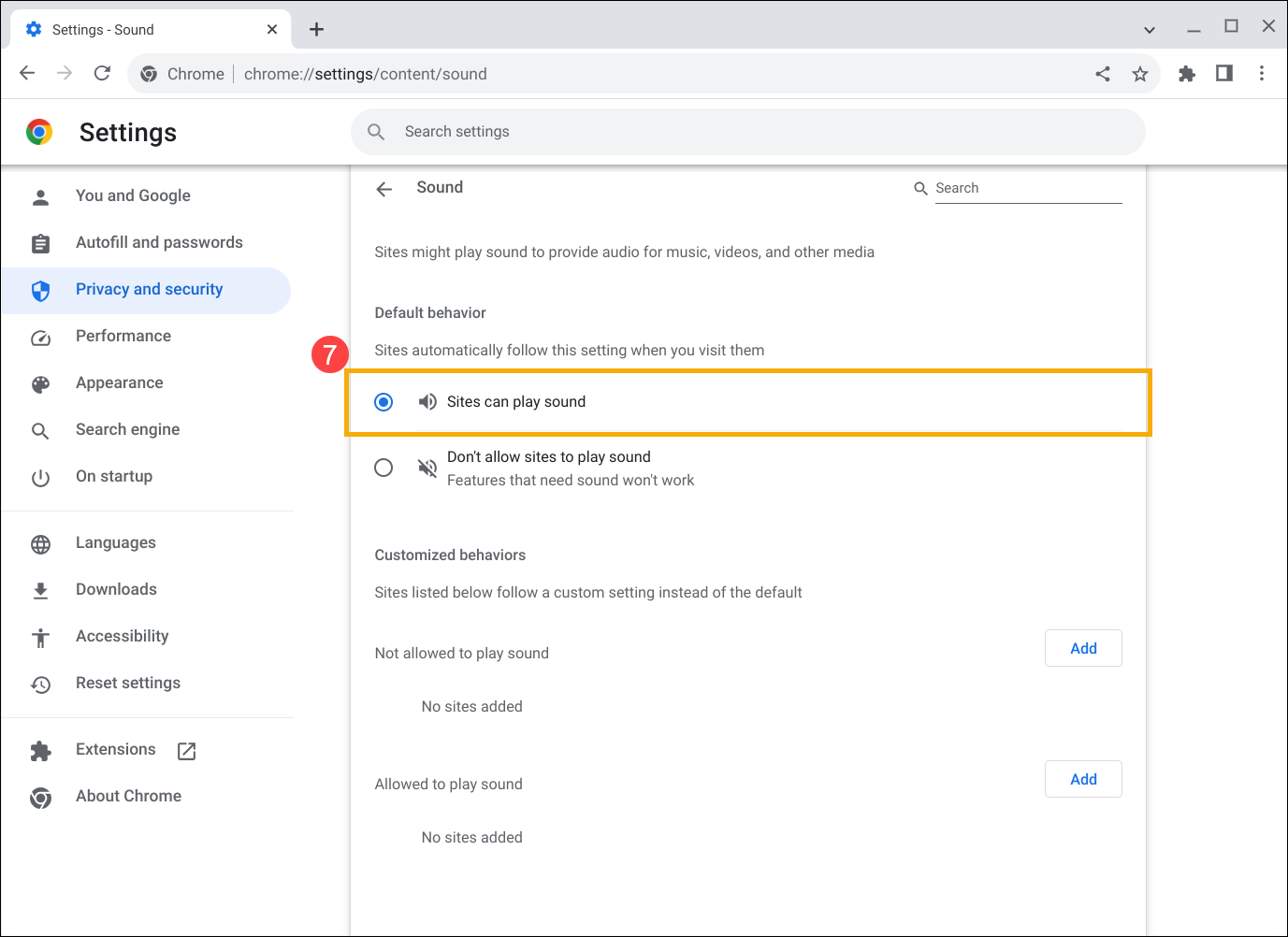Toggle the side panel icon
The image size is (1288, 937).
point(1223,73)
